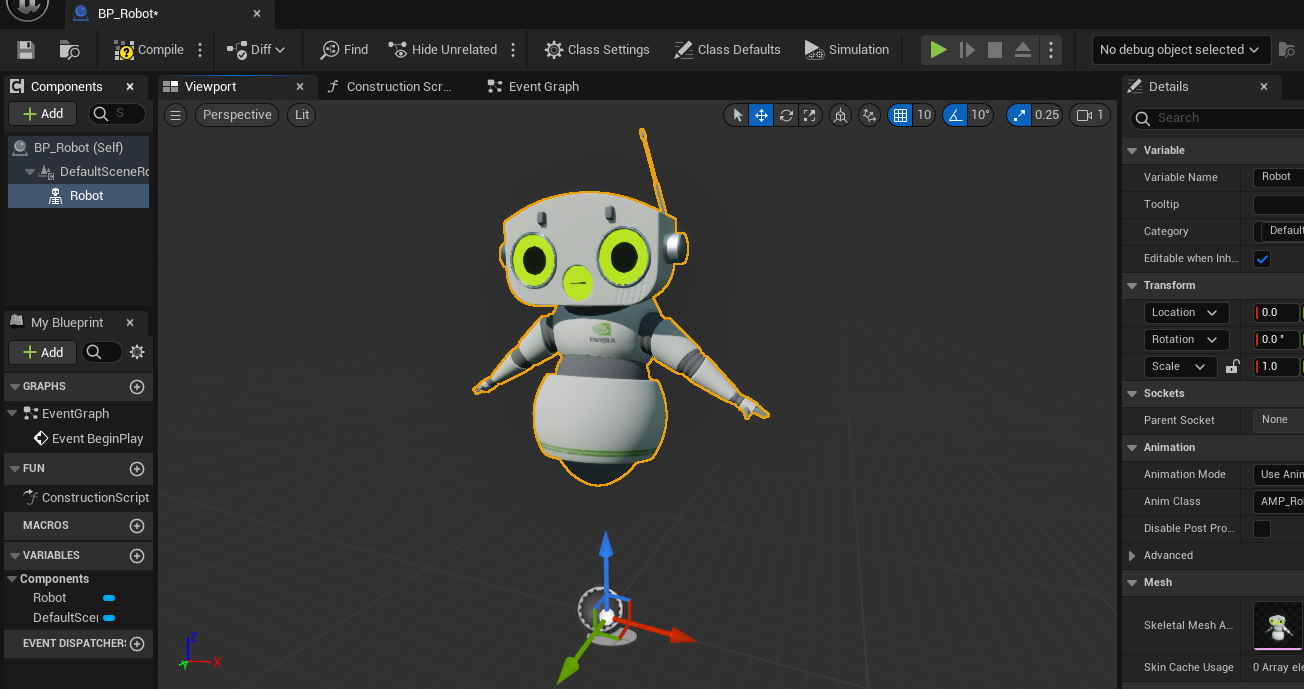Open play mode options three-dot menu

click(1050, 50)
